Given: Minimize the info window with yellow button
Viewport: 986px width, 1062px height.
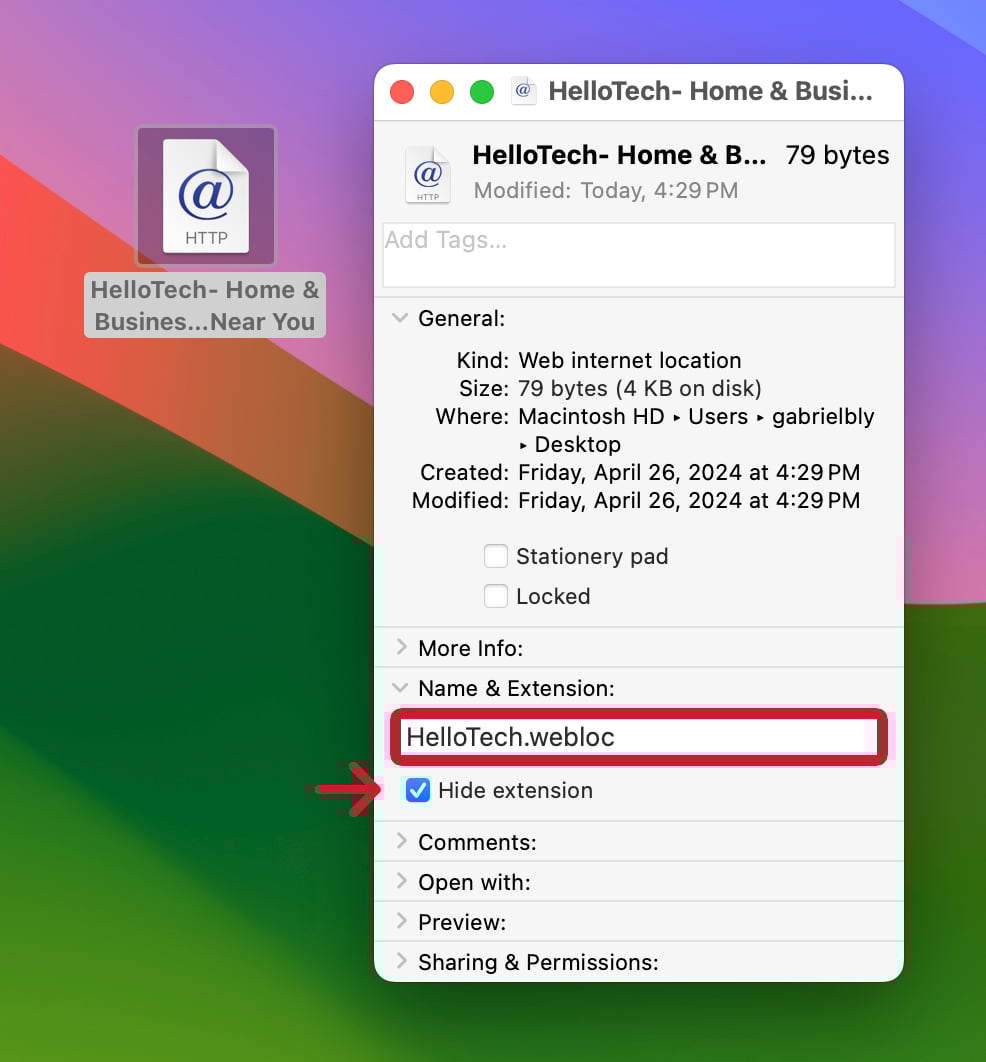Looking at the screenshot, I should point(442,92).
